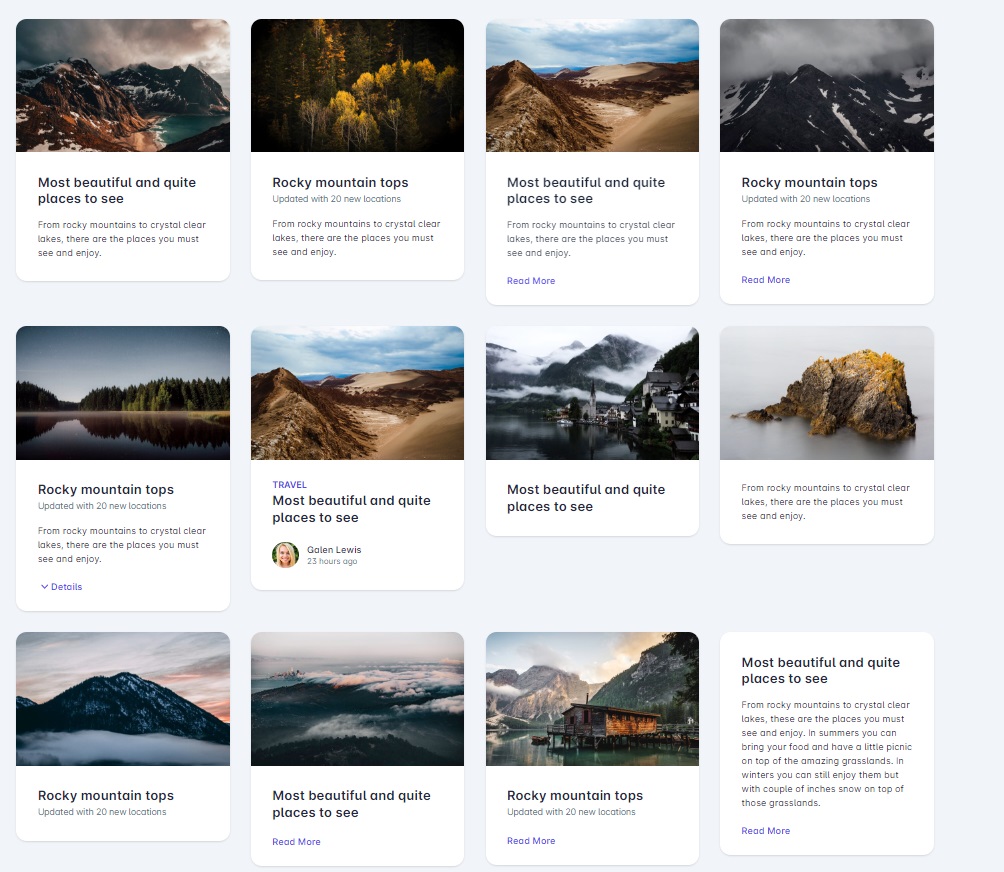Click the Galen Lewis author name
Image resolution: width=1004 pixels, height=872 pixels.
tap(334, 550)
